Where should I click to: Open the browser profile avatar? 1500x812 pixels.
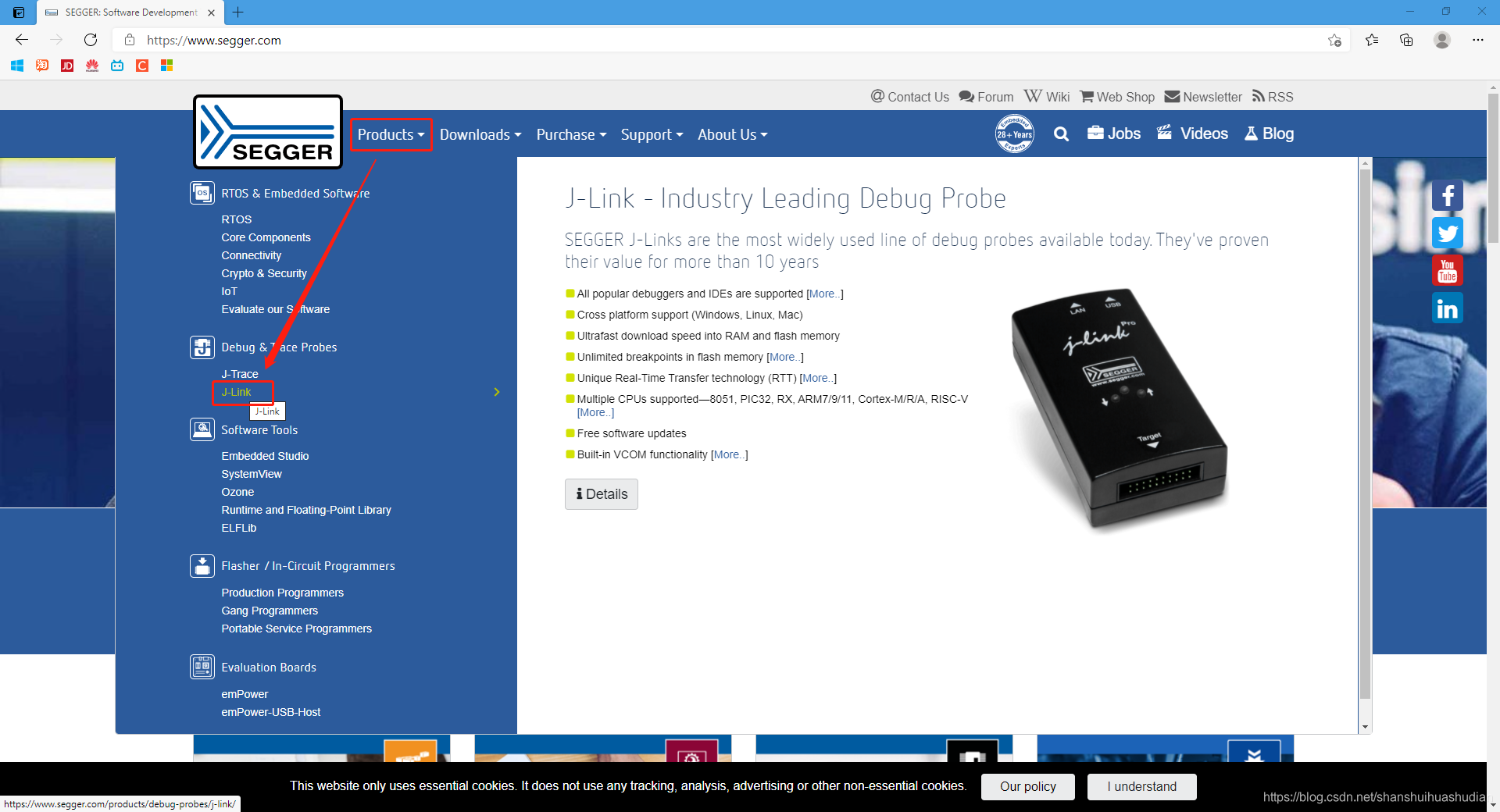point(1442,40)
